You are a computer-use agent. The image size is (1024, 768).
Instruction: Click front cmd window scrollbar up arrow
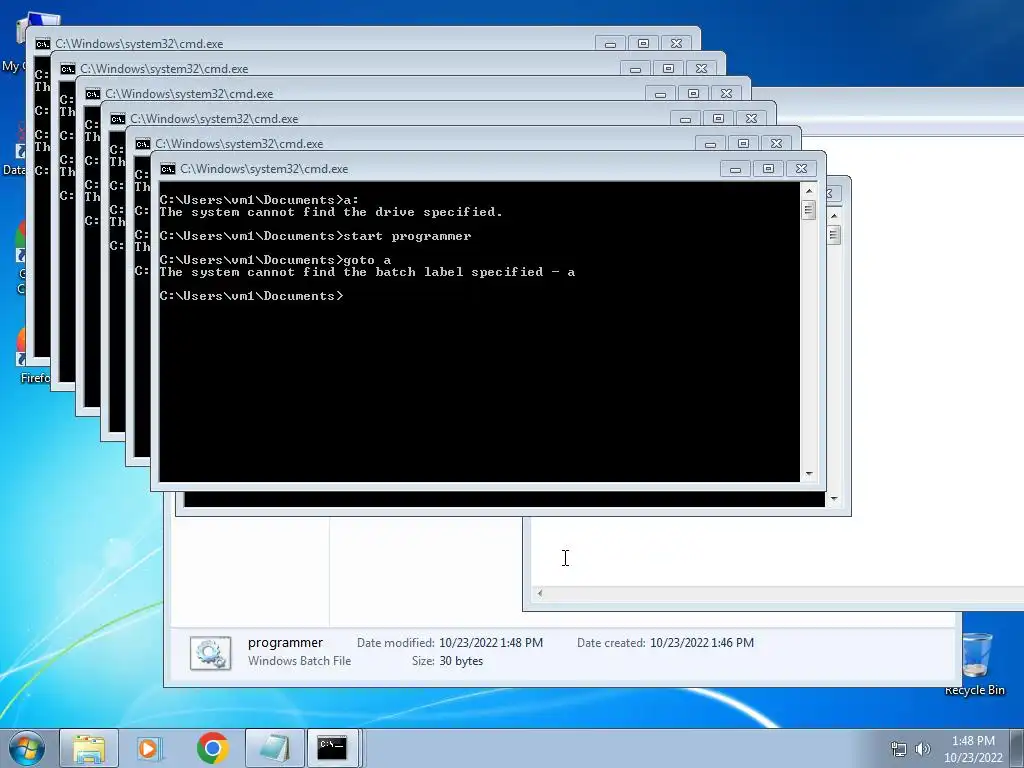pos(809,191)
